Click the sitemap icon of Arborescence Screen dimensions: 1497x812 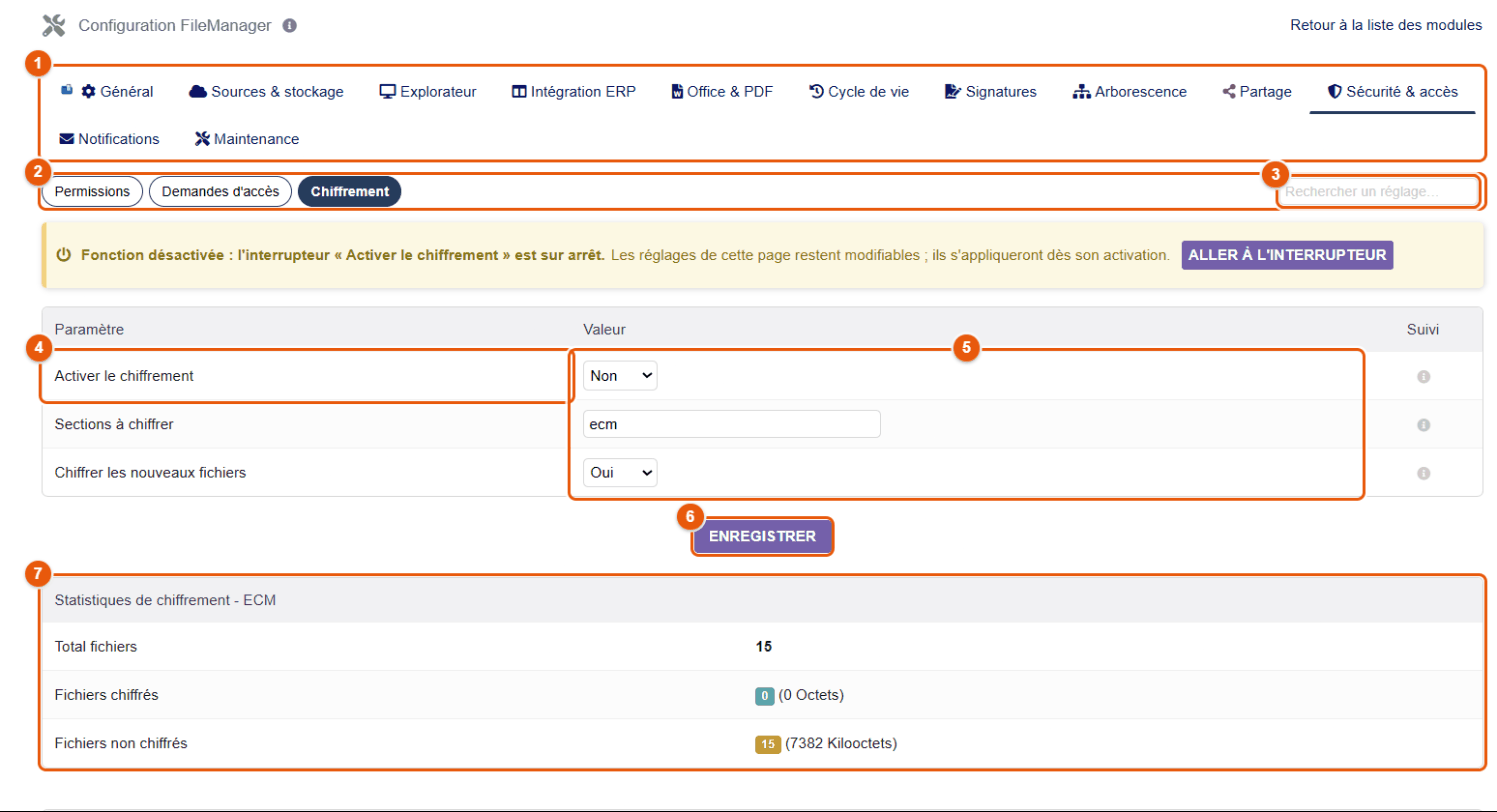[1081, 92]
